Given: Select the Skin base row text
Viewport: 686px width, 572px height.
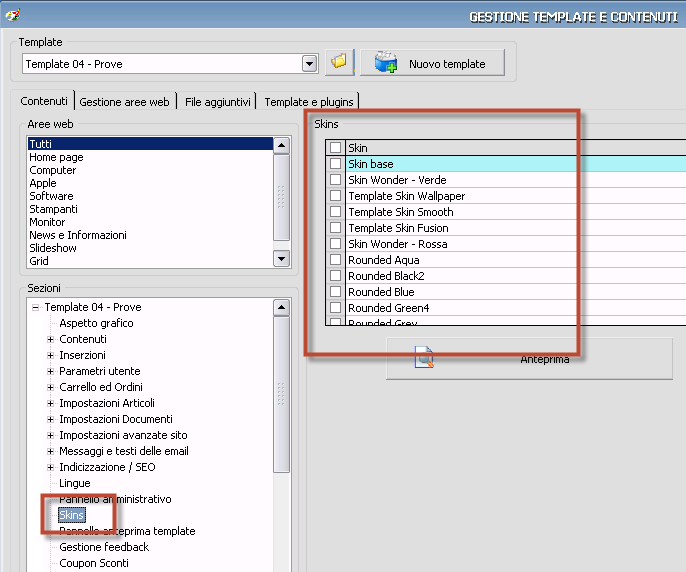Looking at the screenshot, I should click(371, 164).
